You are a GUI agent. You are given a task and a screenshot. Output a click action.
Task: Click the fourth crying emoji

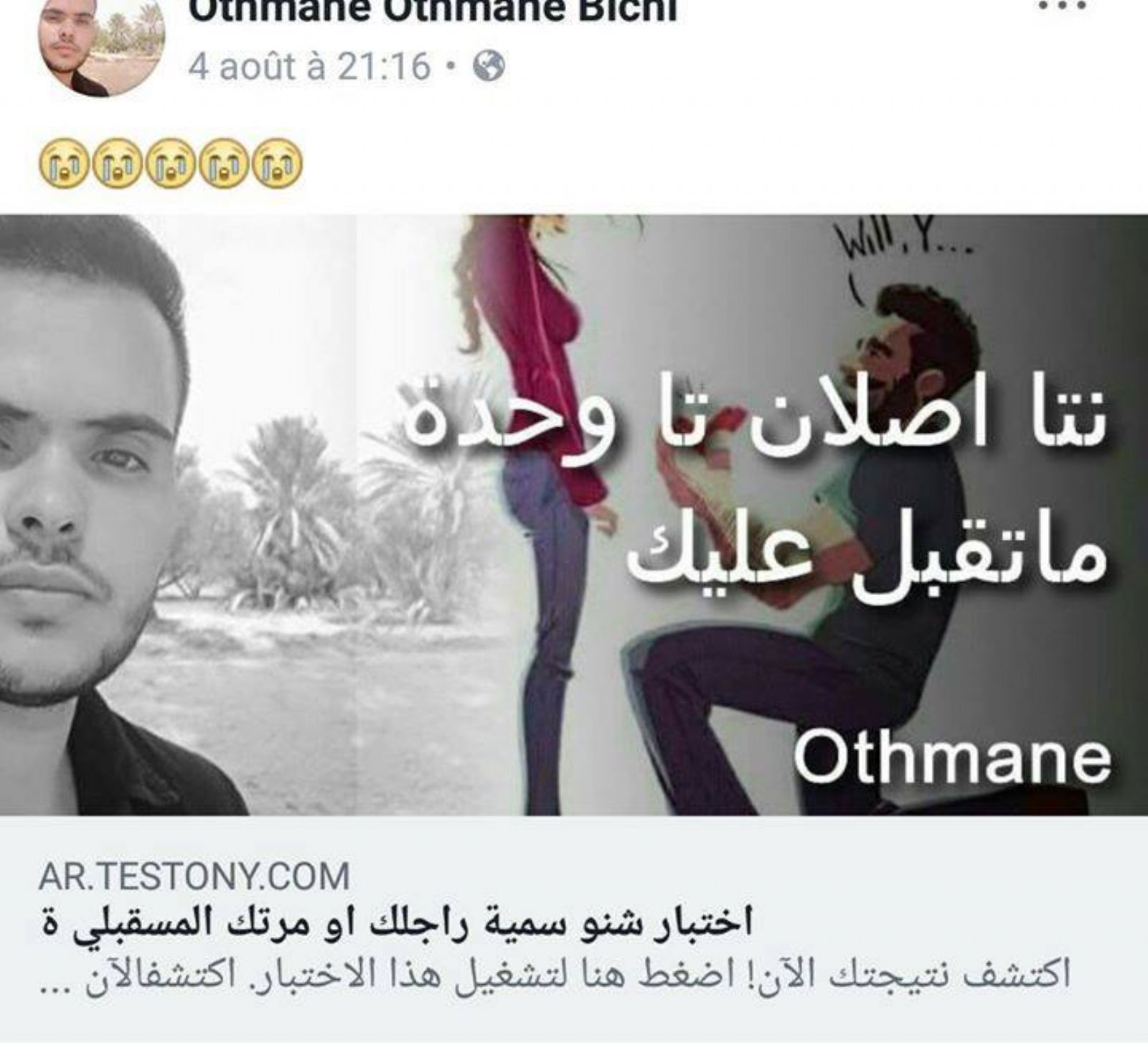[225, 163]
